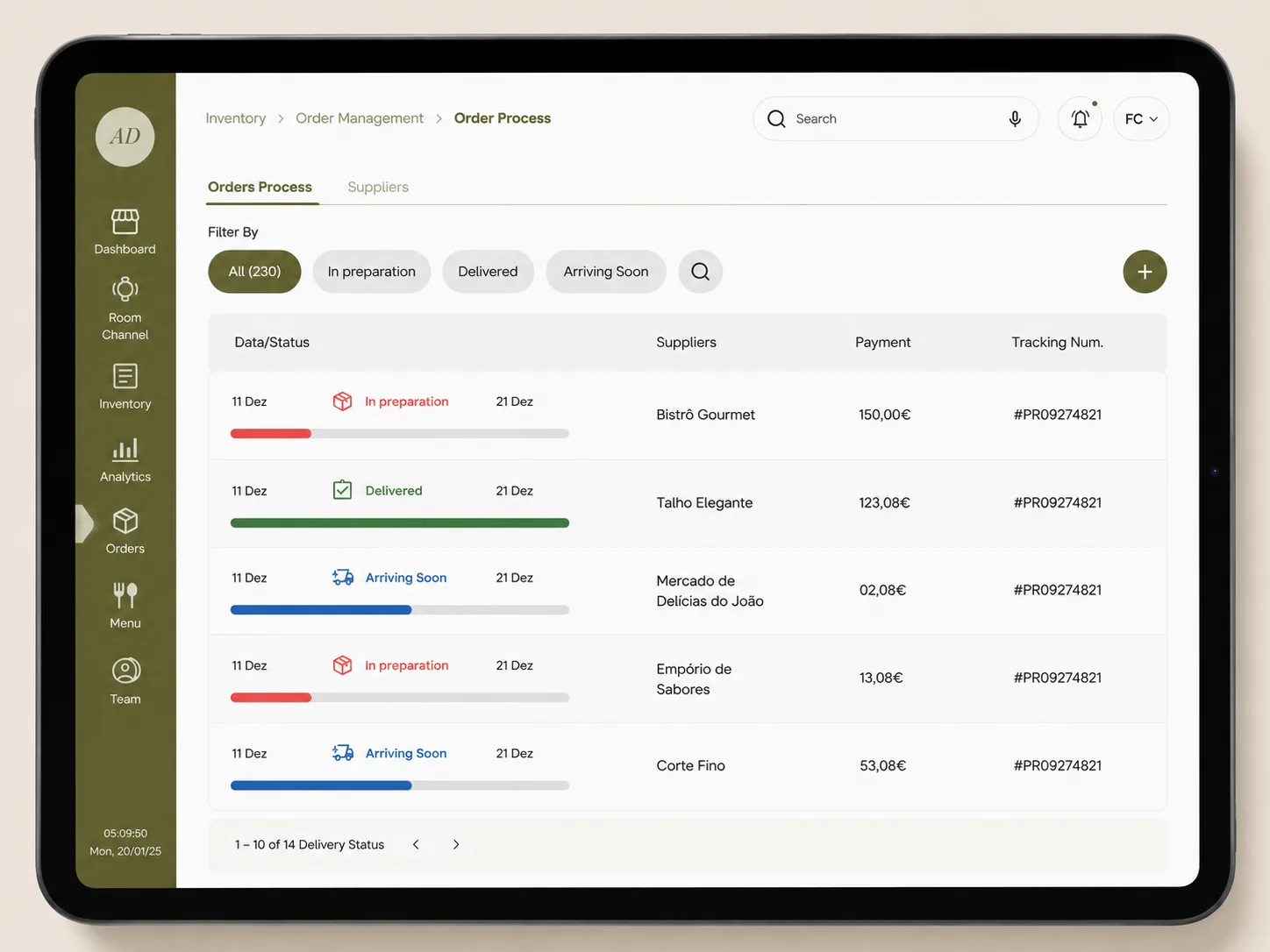Open the Analytics bar chart icon

point(125,449)
